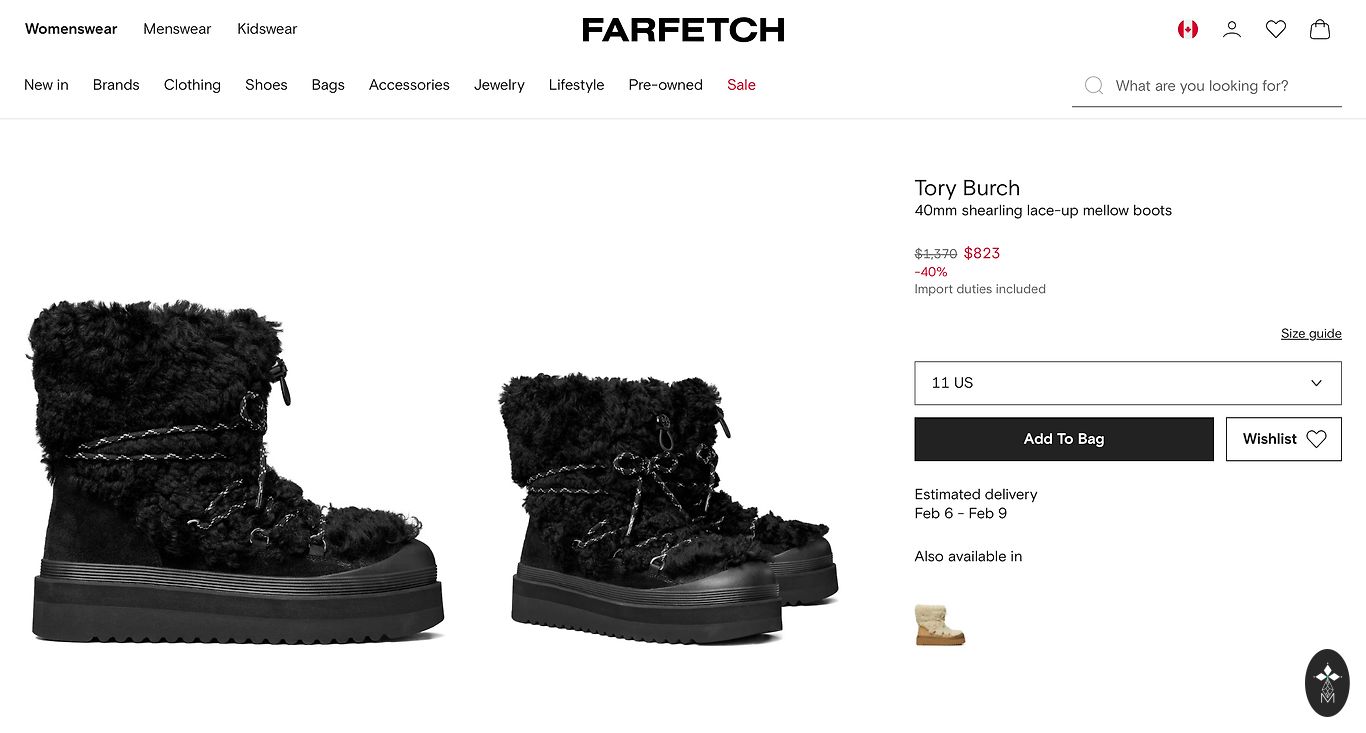Open the Sale menu item
The height and width of the screenshot is (733, 1366).
[741, 85]
